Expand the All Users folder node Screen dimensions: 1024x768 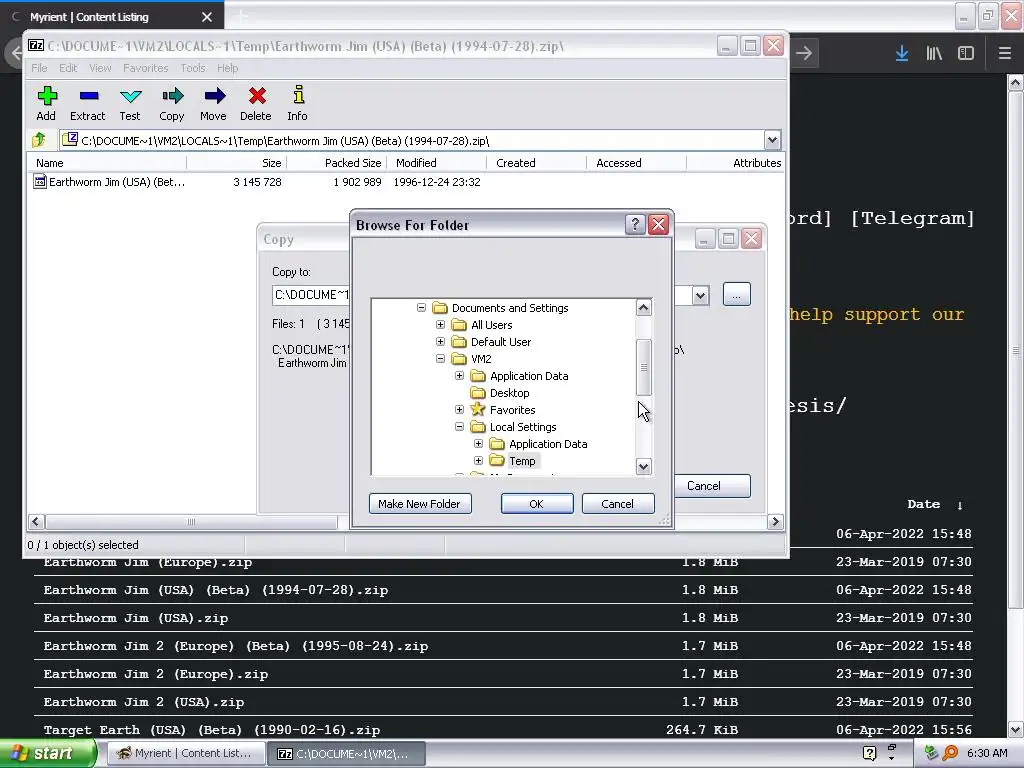tap(440, 324)
